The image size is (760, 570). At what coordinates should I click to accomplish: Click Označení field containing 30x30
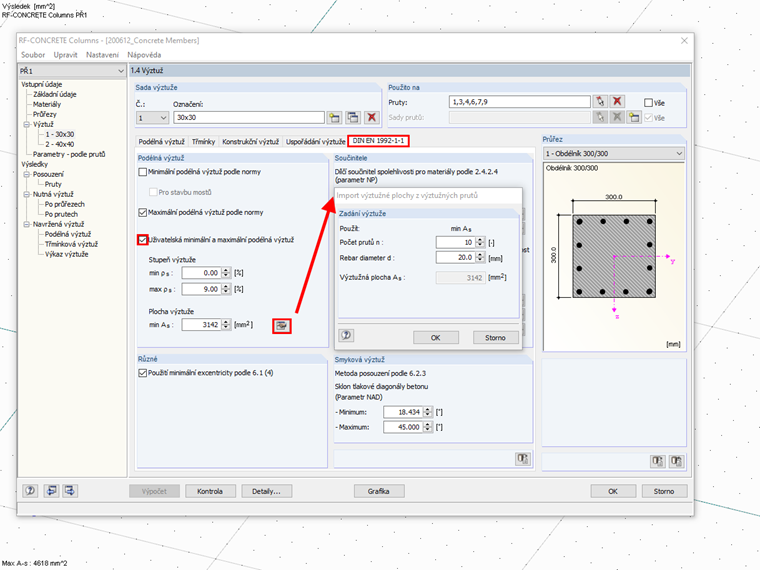(x=249, y=117)
